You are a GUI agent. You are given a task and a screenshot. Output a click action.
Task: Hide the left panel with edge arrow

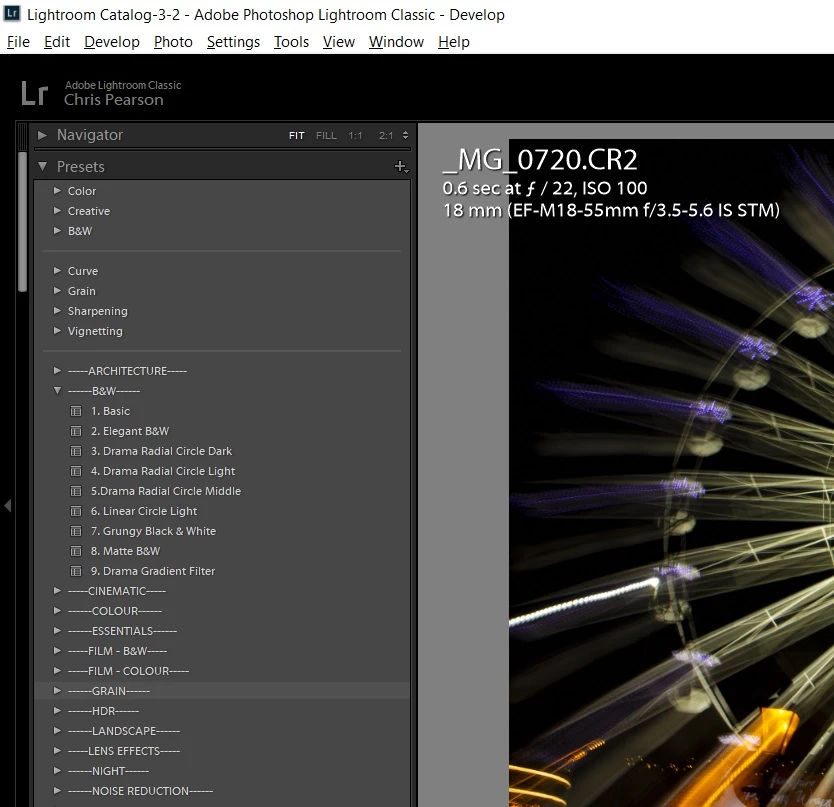7,505
